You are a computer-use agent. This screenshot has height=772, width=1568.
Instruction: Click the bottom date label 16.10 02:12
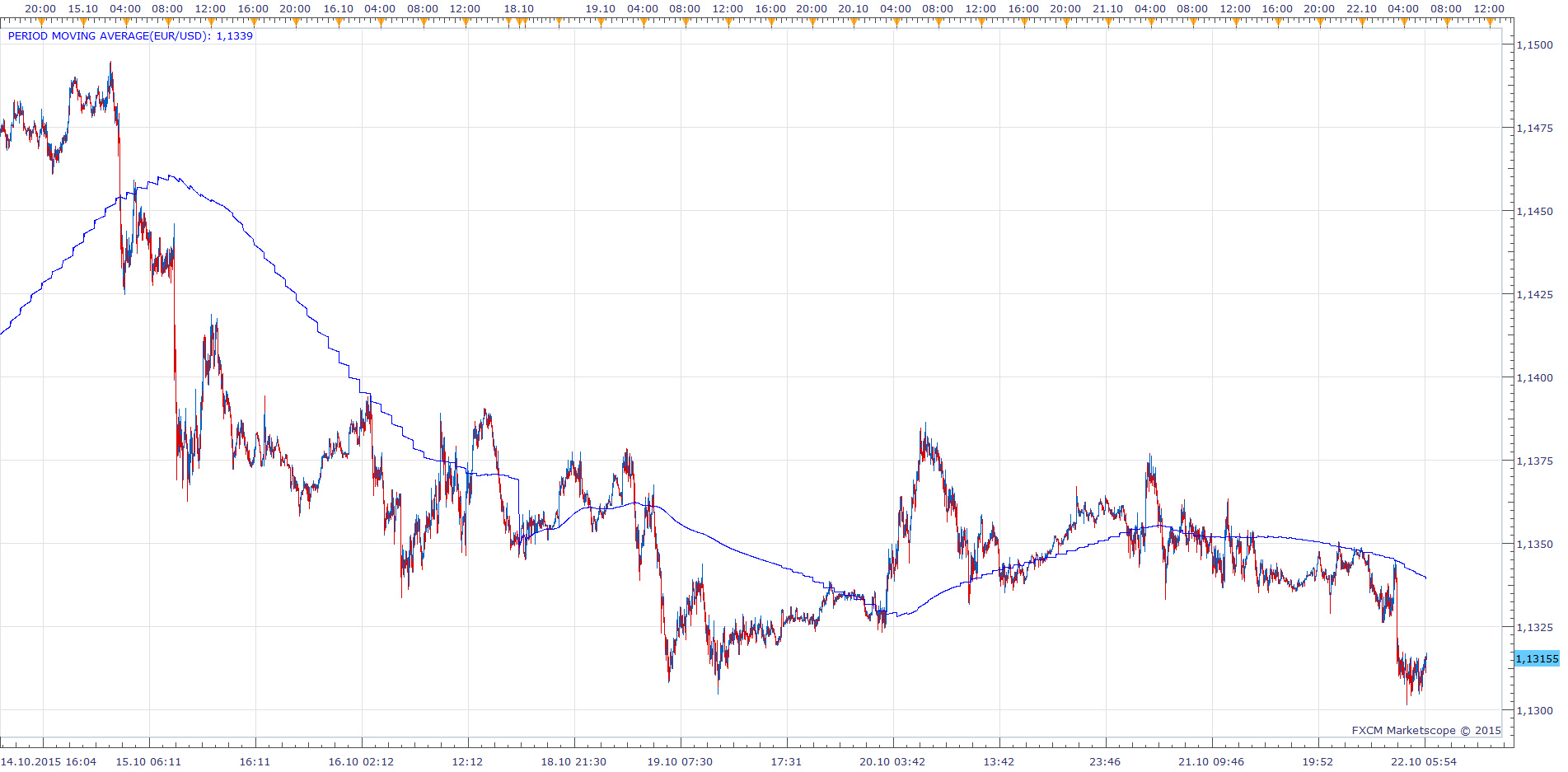point(361,761)
